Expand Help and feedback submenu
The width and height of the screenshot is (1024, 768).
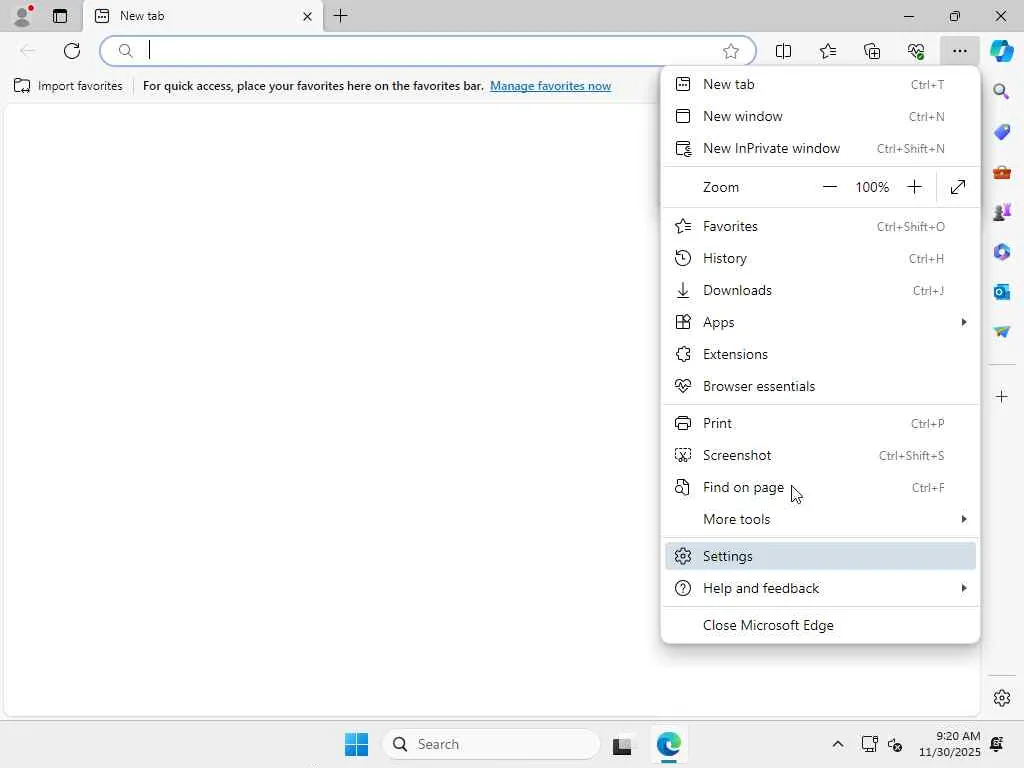click(x=820, y=588)
